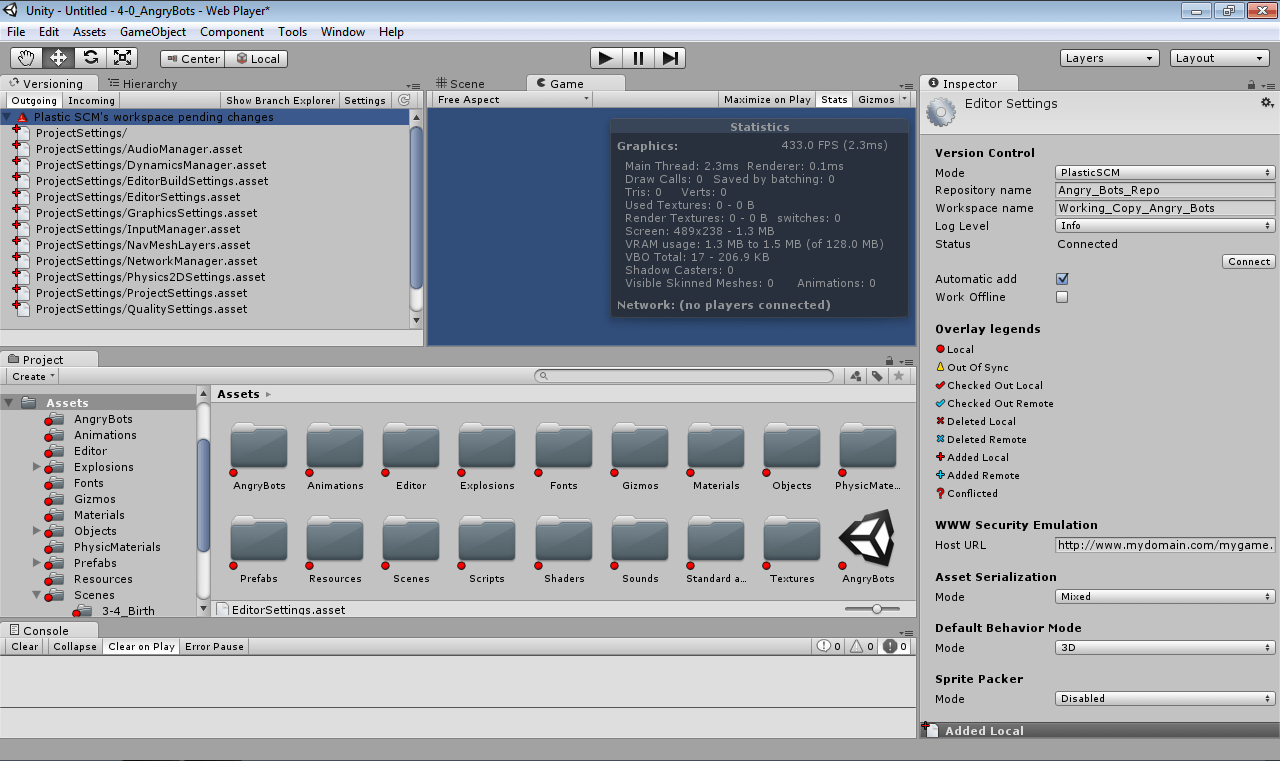Image resolution: width=1280 pixels, height=761 pixels.
Task: Click the refresh icon in Versioning panel
Action: pos(404,100)
